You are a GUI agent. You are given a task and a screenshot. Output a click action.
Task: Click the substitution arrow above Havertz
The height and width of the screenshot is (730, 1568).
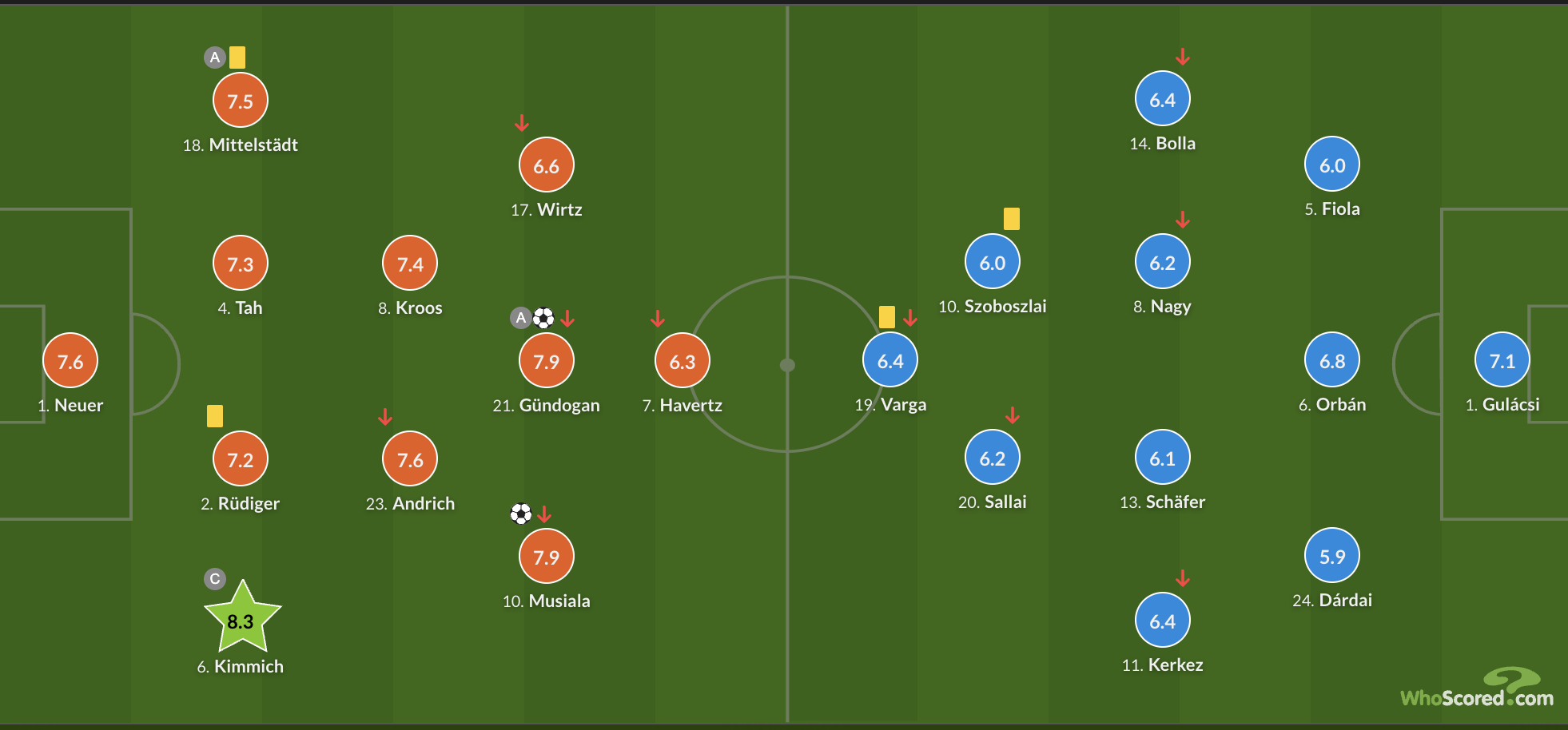click(x=658, y=319)
